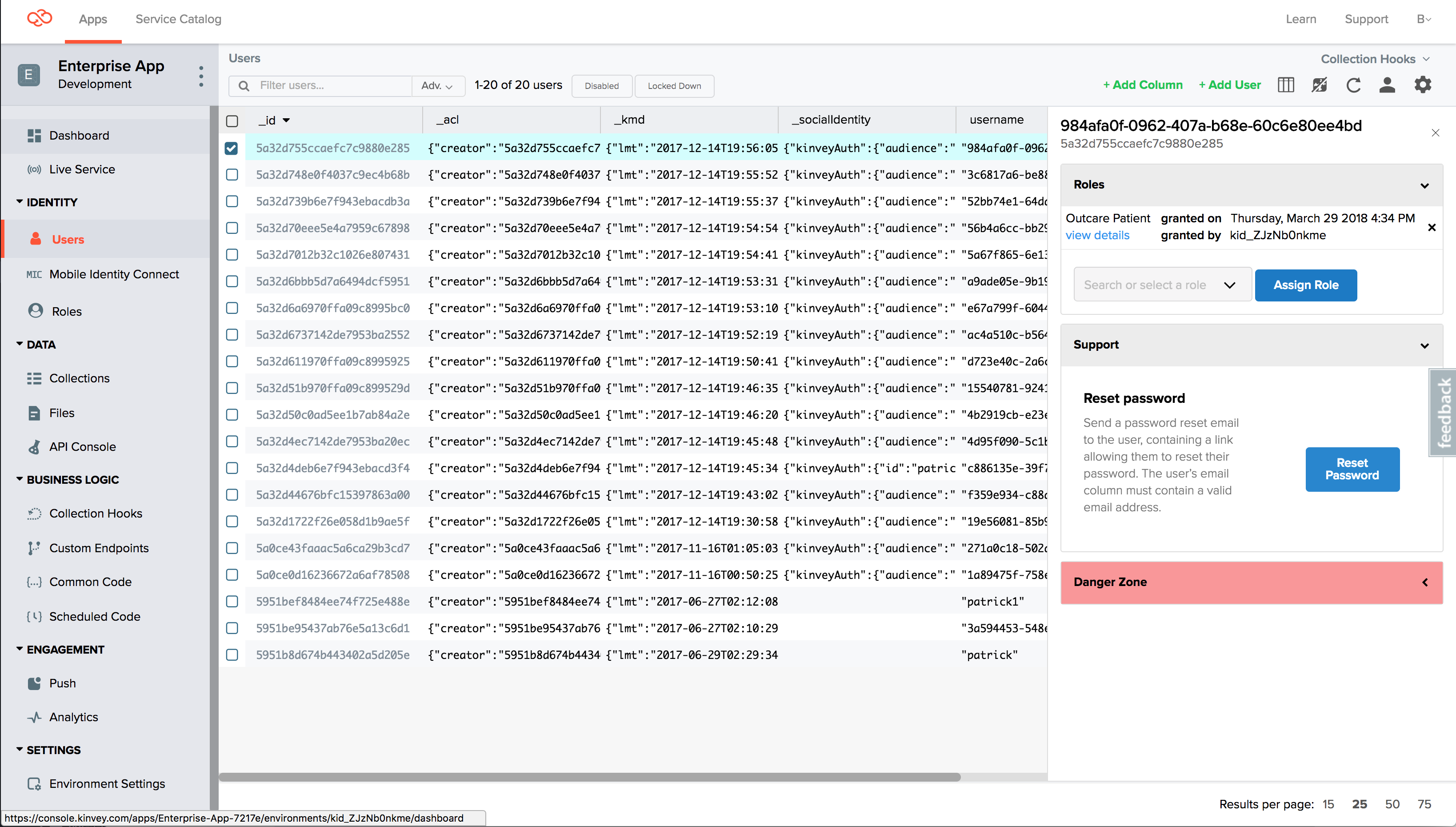The image size is (1456, 827).
Task: Click the columns layout icon in toolbar
Action: [1285, 85]
